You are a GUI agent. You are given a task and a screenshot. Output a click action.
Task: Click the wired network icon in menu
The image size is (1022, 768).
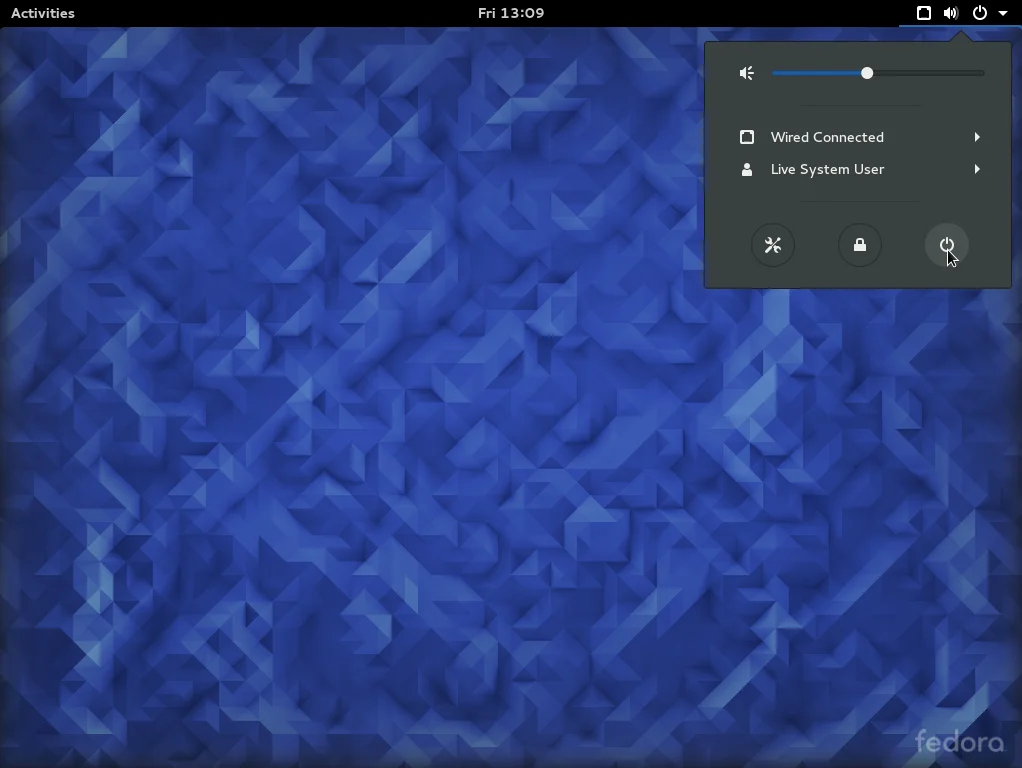coord(747,137)
